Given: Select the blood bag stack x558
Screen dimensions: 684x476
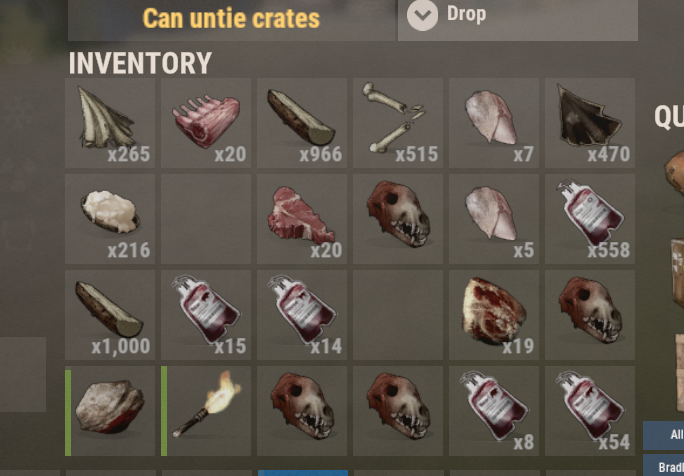Looking at the screenshot, I should coord(590,219).
